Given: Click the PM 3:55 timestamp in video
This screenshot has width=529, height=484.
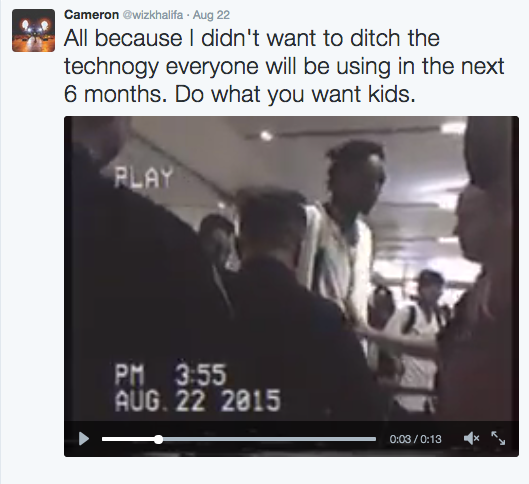Looking at the screenshot, I should tap(170, 375).
